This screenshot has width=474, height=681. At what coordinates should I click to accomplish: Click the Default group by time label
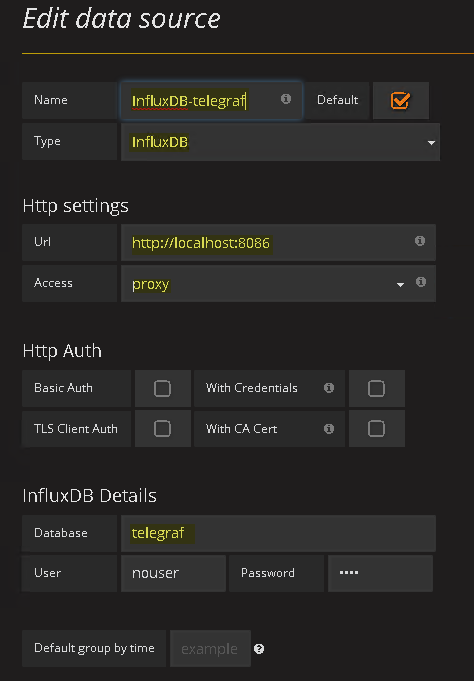(x=94, y=648)
